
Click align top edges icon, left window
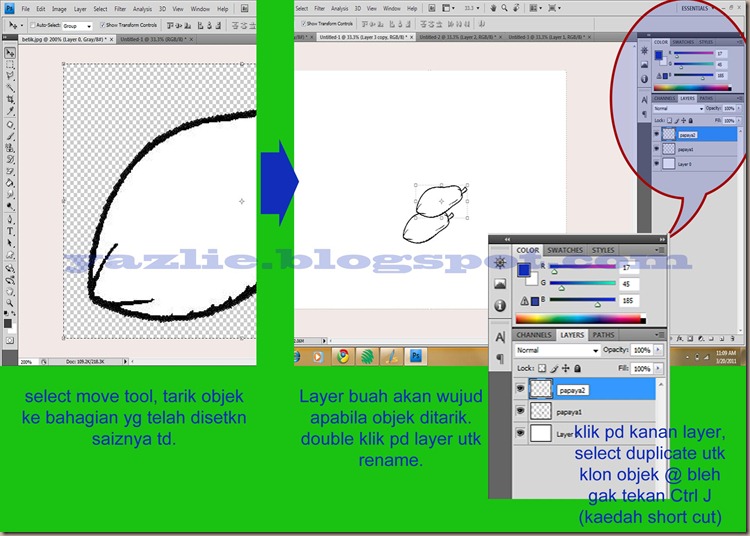(x=170, y=25)
